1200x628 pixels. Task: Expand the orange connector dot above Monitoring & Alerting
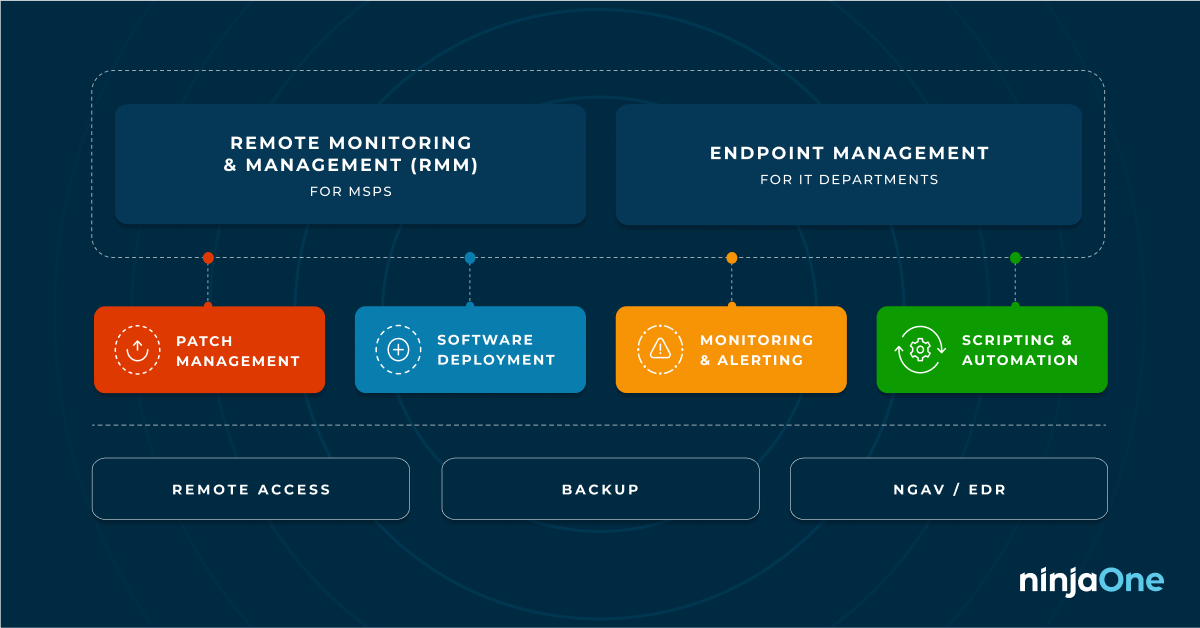tap(732, 257)
